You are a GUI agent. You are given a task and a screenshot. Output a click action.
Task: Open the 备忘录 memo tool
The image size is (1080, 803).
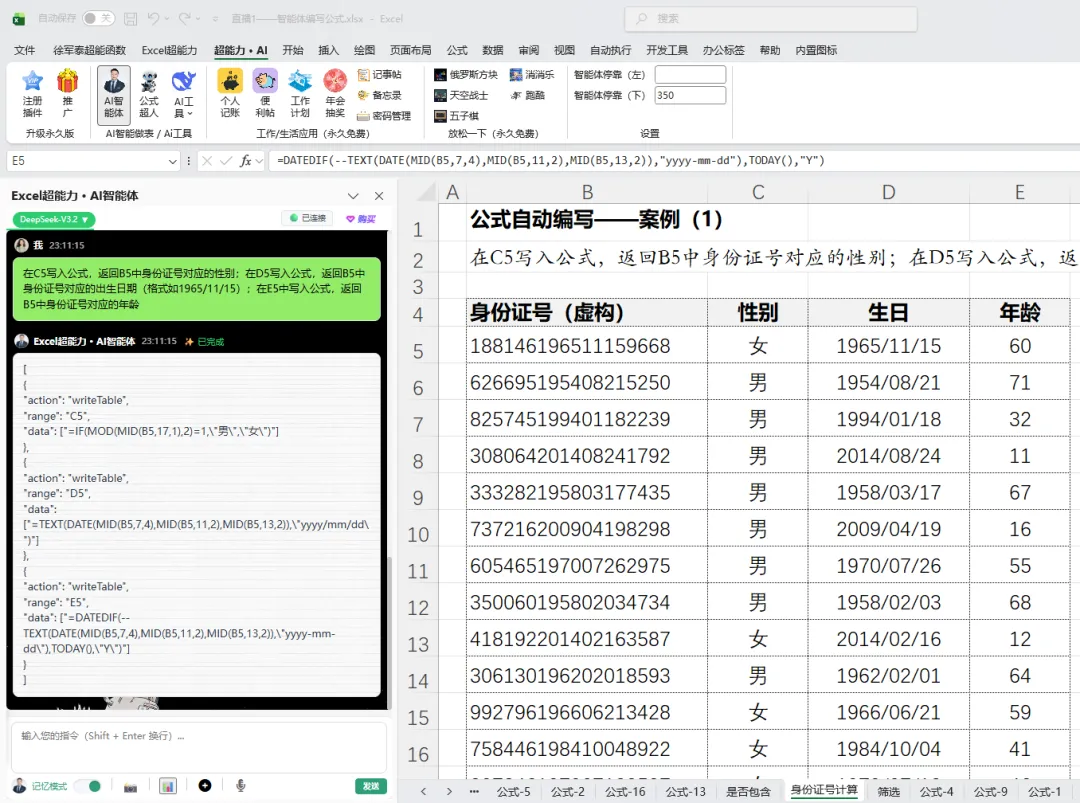(380, 95)
